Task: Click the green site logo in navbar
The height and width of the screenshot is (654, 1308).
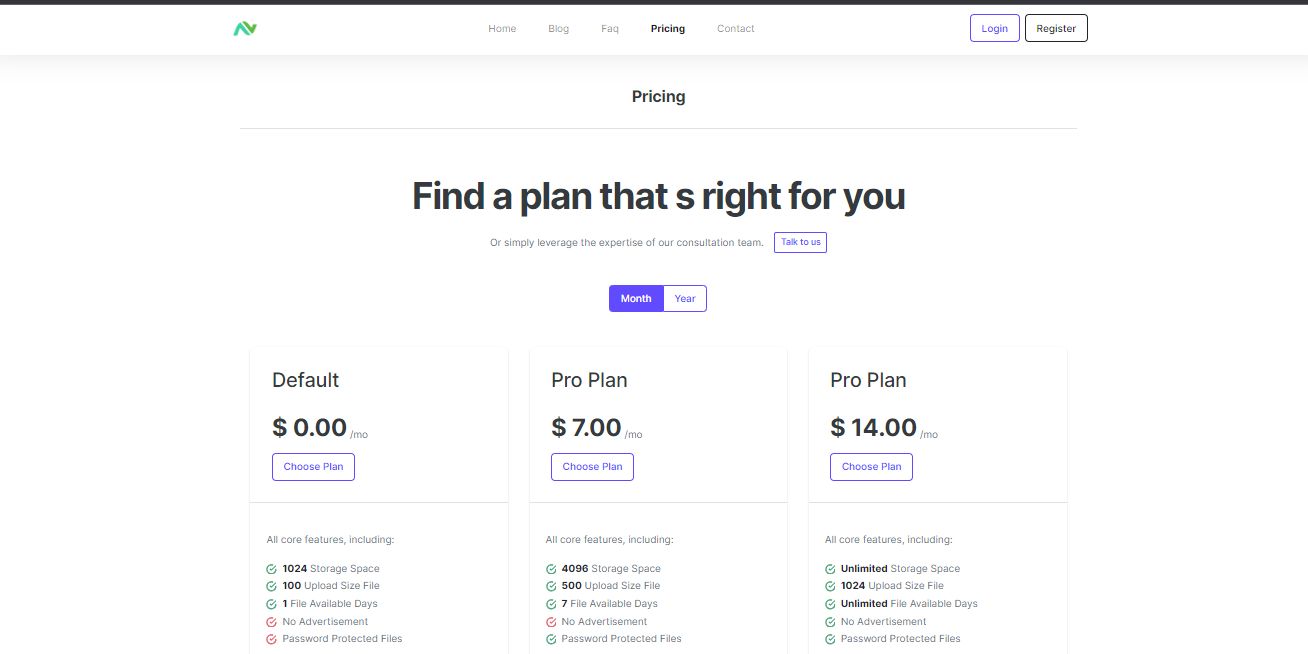Action: [x=245, y=29]
